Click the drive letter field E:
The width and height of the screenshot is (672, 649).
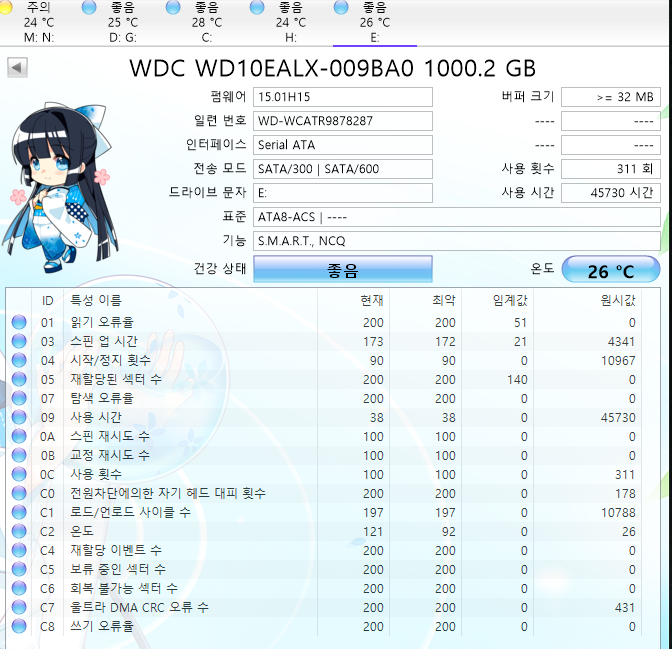pyautogui.click(x=343, y=193)
